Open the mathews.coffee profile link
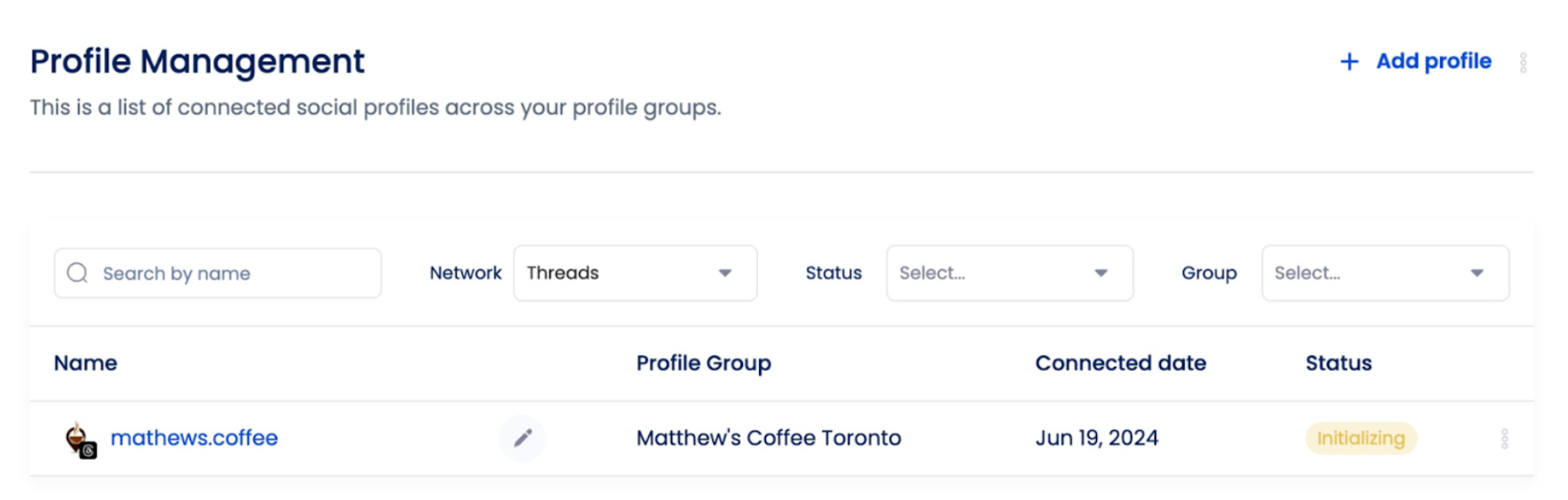Image resolution: width=1568 pixels, height=500 pixels. (x=194, y=438)
